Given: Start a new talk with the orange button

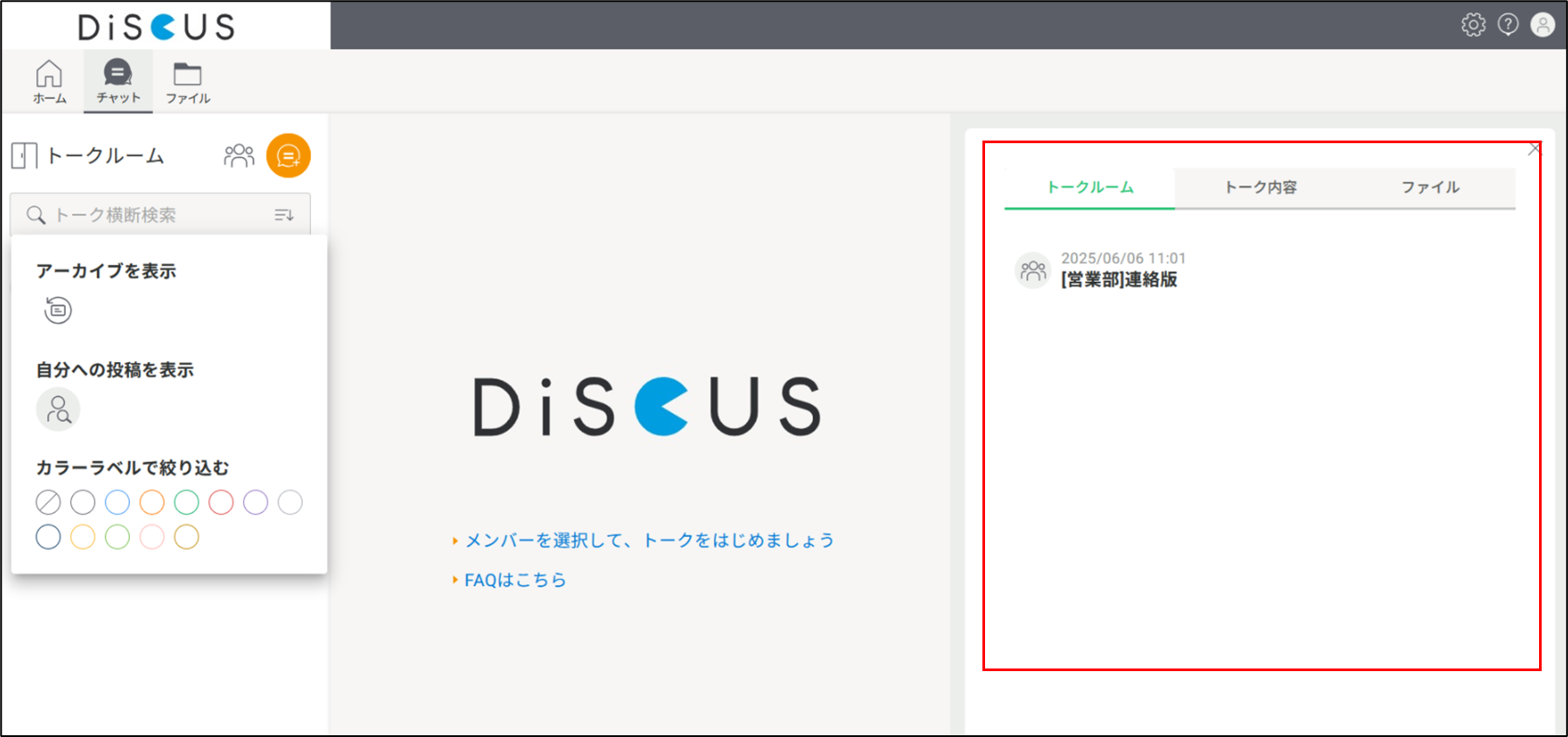Looking at the screenshot, I should tap(289, 155).
